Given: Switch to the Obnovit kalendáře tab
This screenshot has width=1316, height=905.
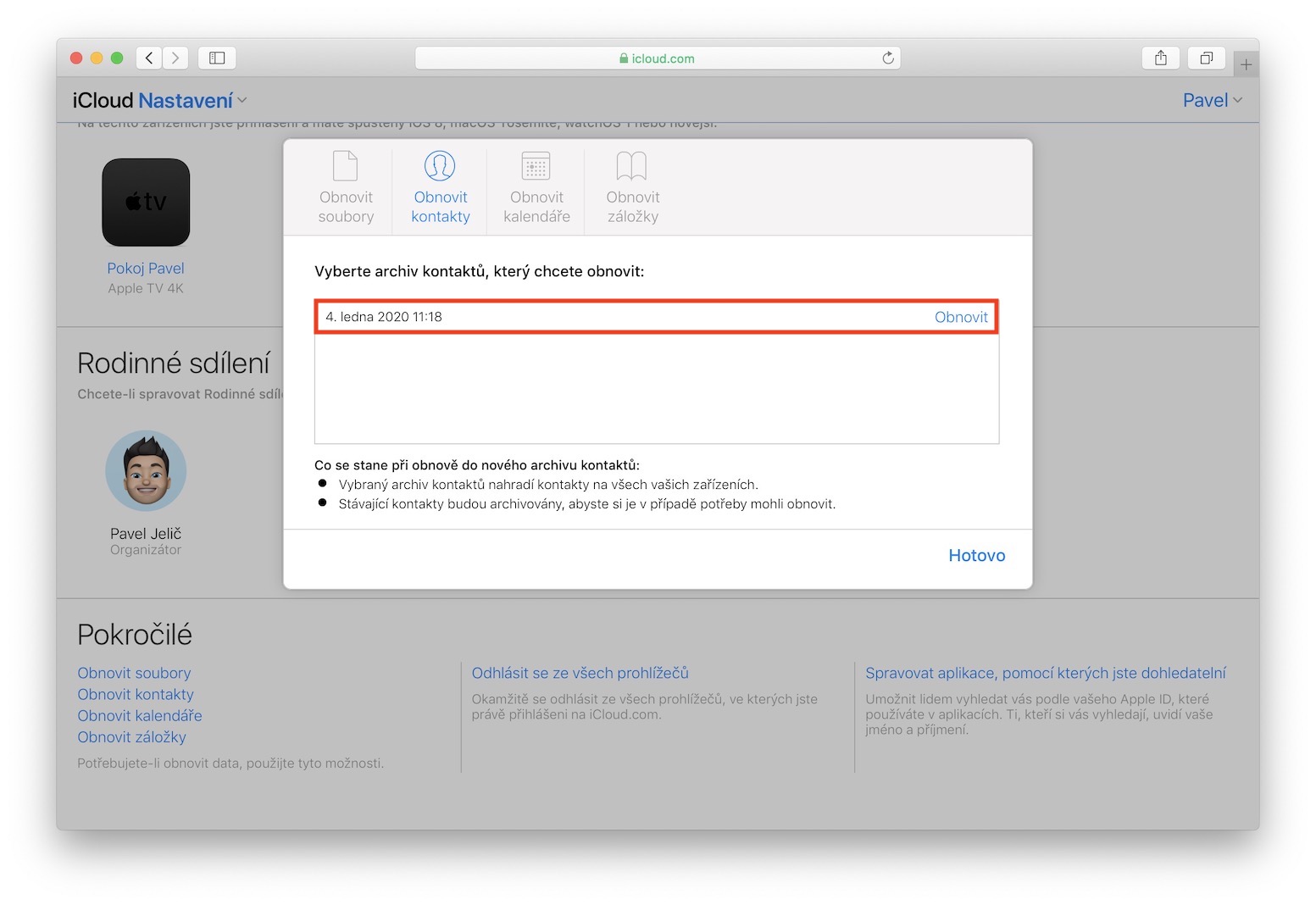Looking at the screenshot, I should pyautogui.click(x=536, y=187).
